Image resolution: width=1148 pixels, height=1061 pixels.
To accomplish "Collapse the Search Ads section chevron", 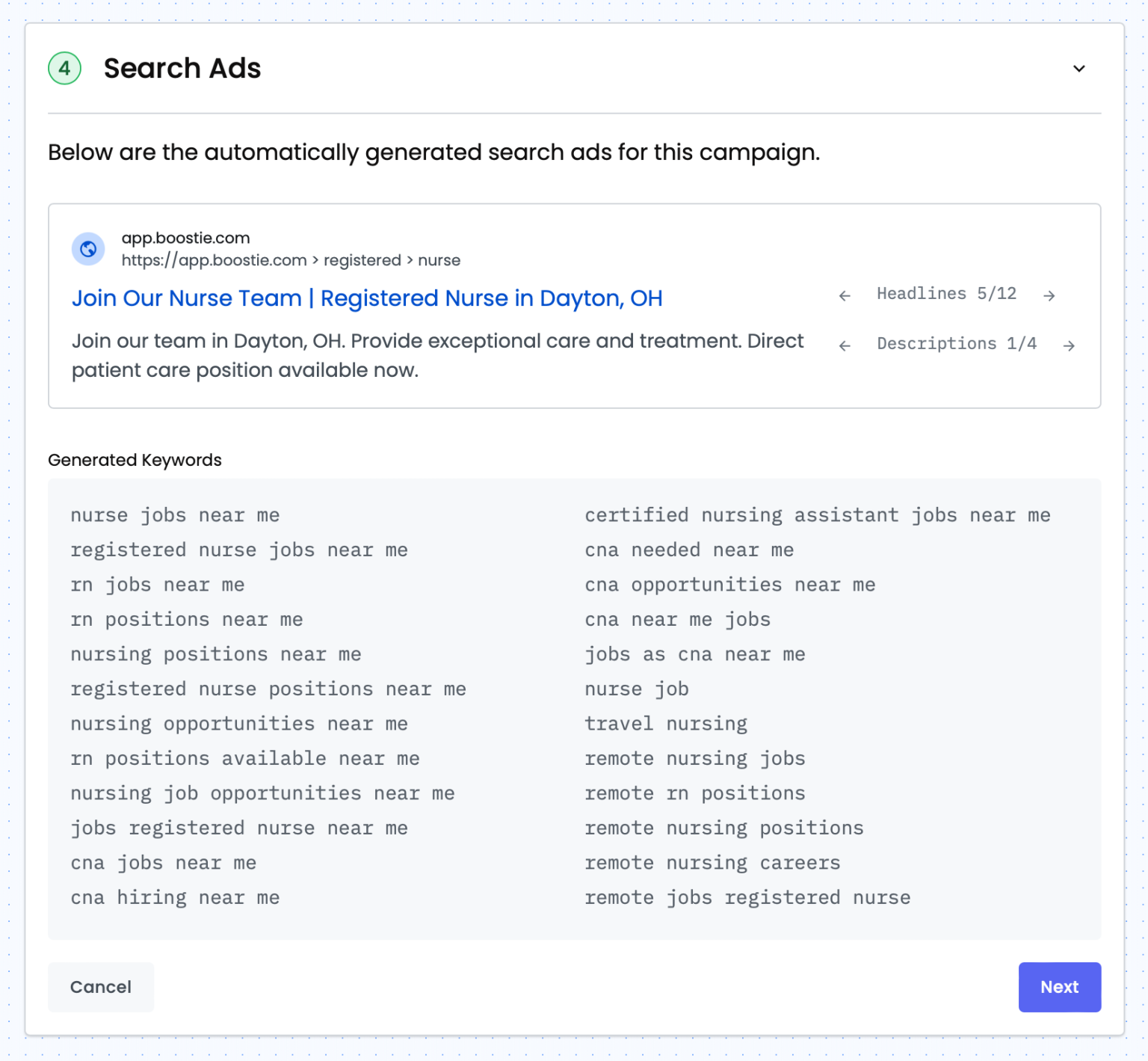I will [x=1078, y=69].
